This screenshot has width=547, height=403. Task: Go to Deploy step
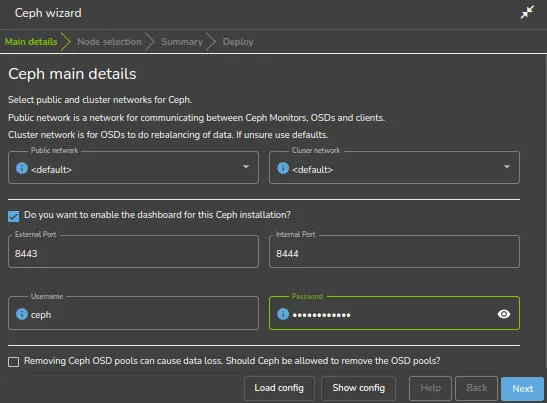[x=238, y=42]
